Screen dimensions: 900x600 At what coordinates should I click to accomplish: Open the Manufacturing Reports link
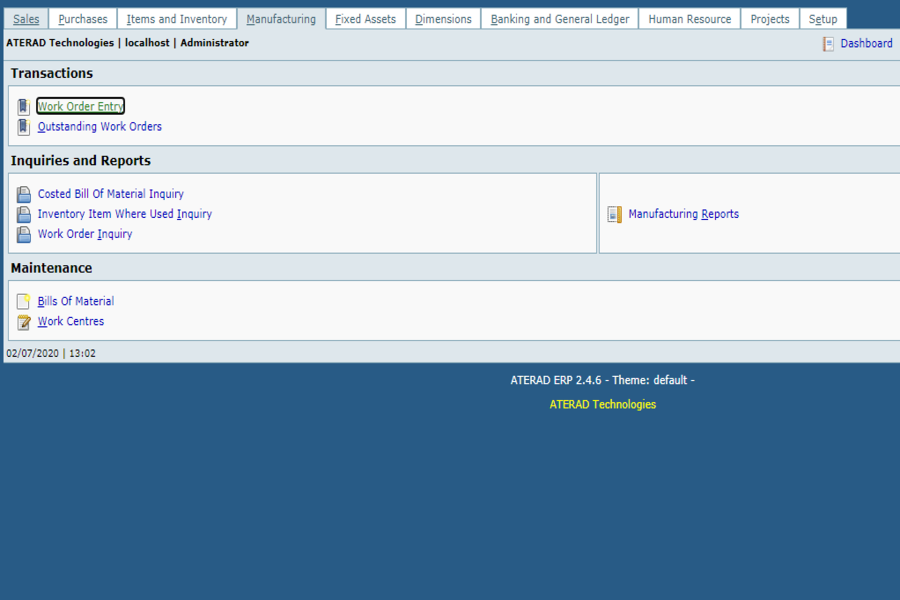point(684,214)
